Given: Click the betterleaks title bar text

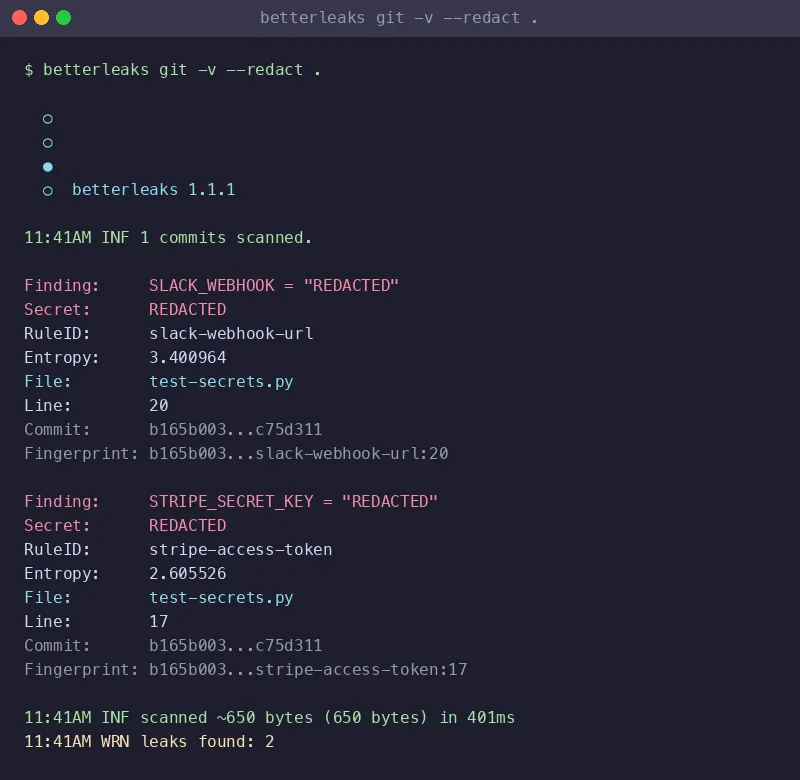Looking at the screenshot, I should [398, 17].
